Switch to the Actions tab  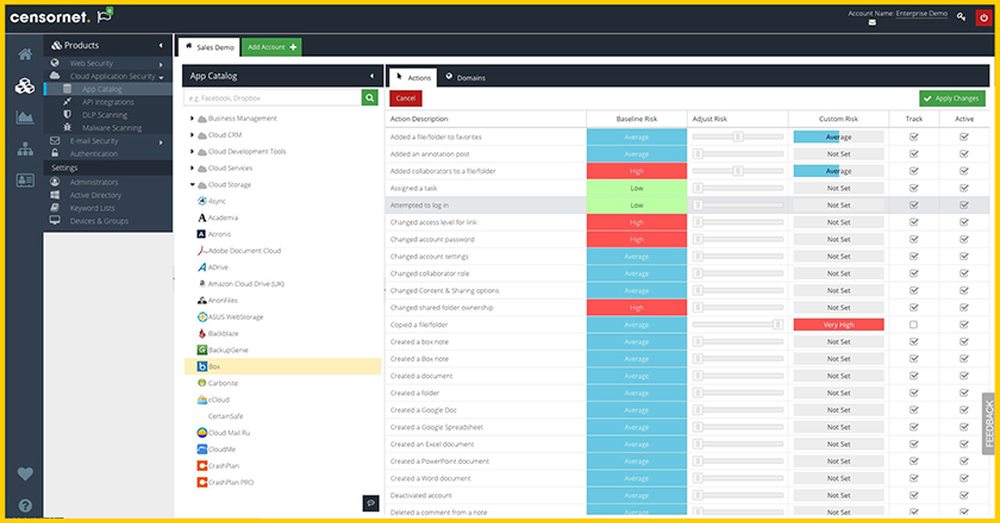point(413,77)
